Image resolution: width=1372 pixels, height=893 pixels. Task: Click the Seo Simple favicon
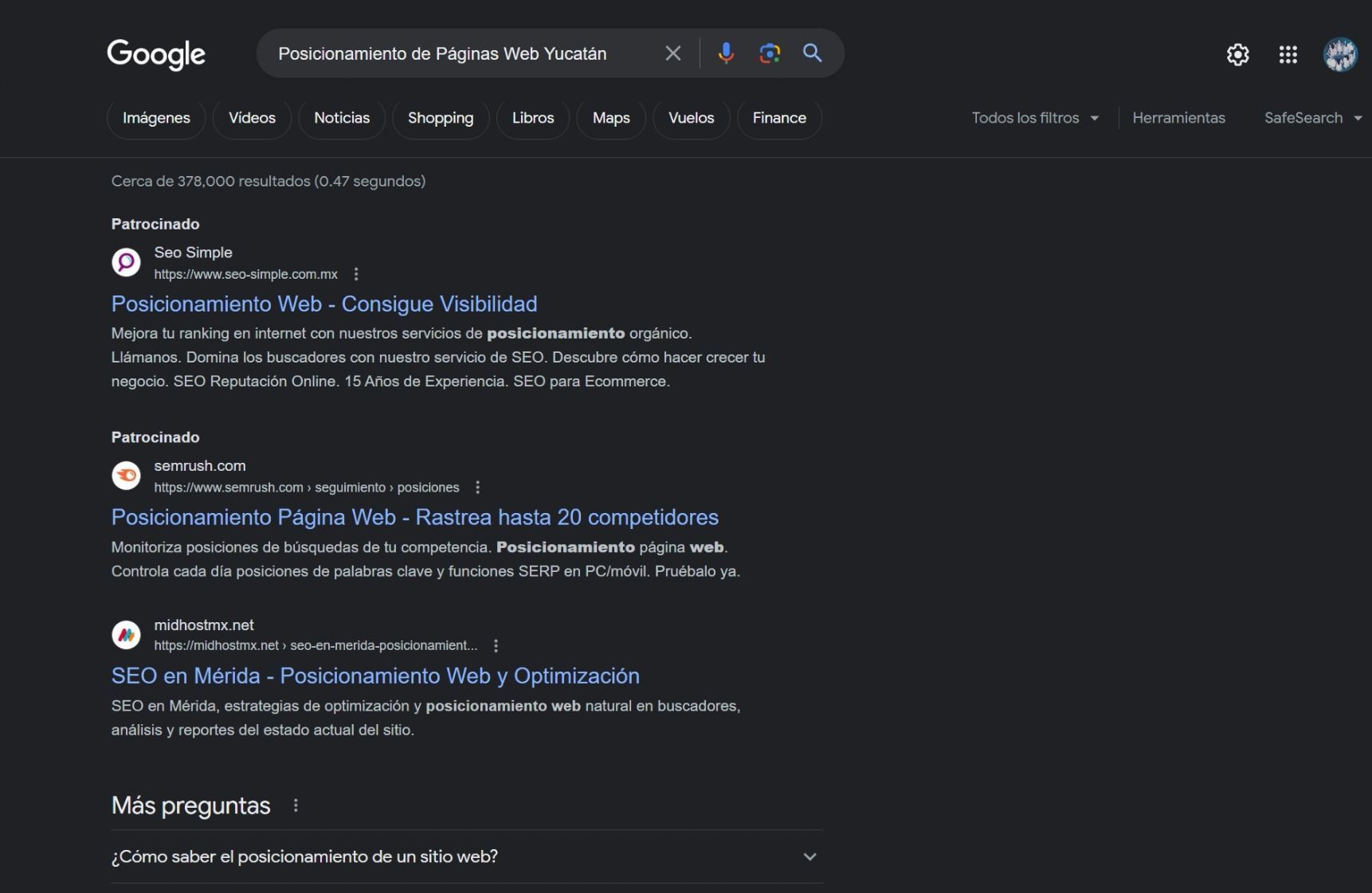point(126,262)
